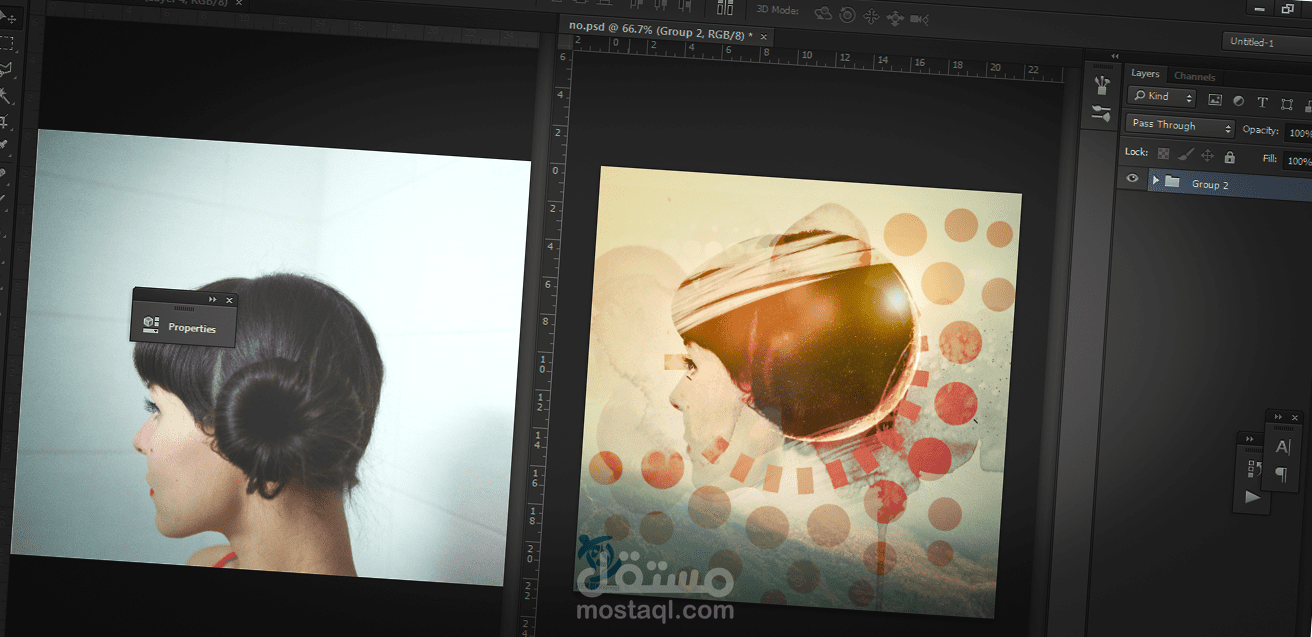
Task: Hide the Group 2 layer visibility eye
Action: click(1133, 179)
